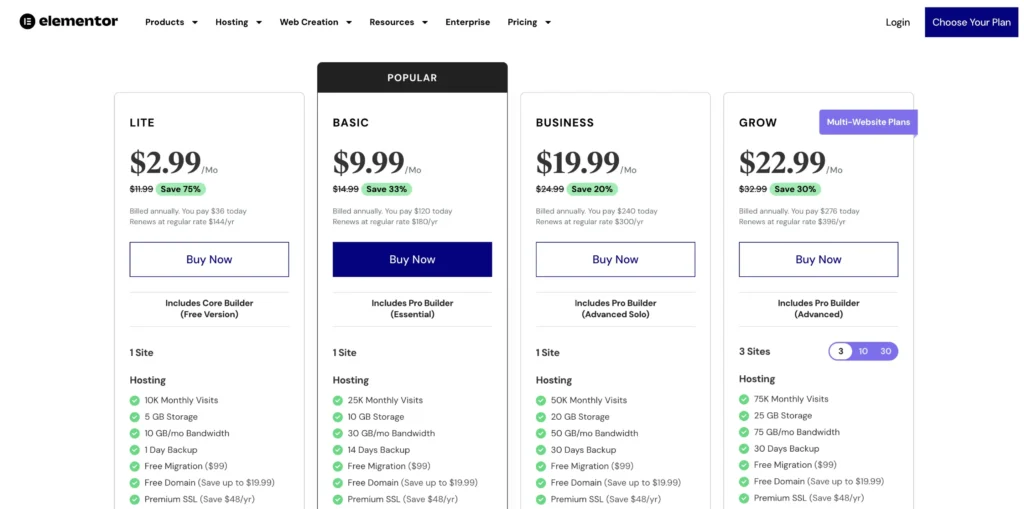1024x509 pixels.
Task: Click checkmark beside Basic Free Domain
Action: pyautogui.click(x=338, y=482)
